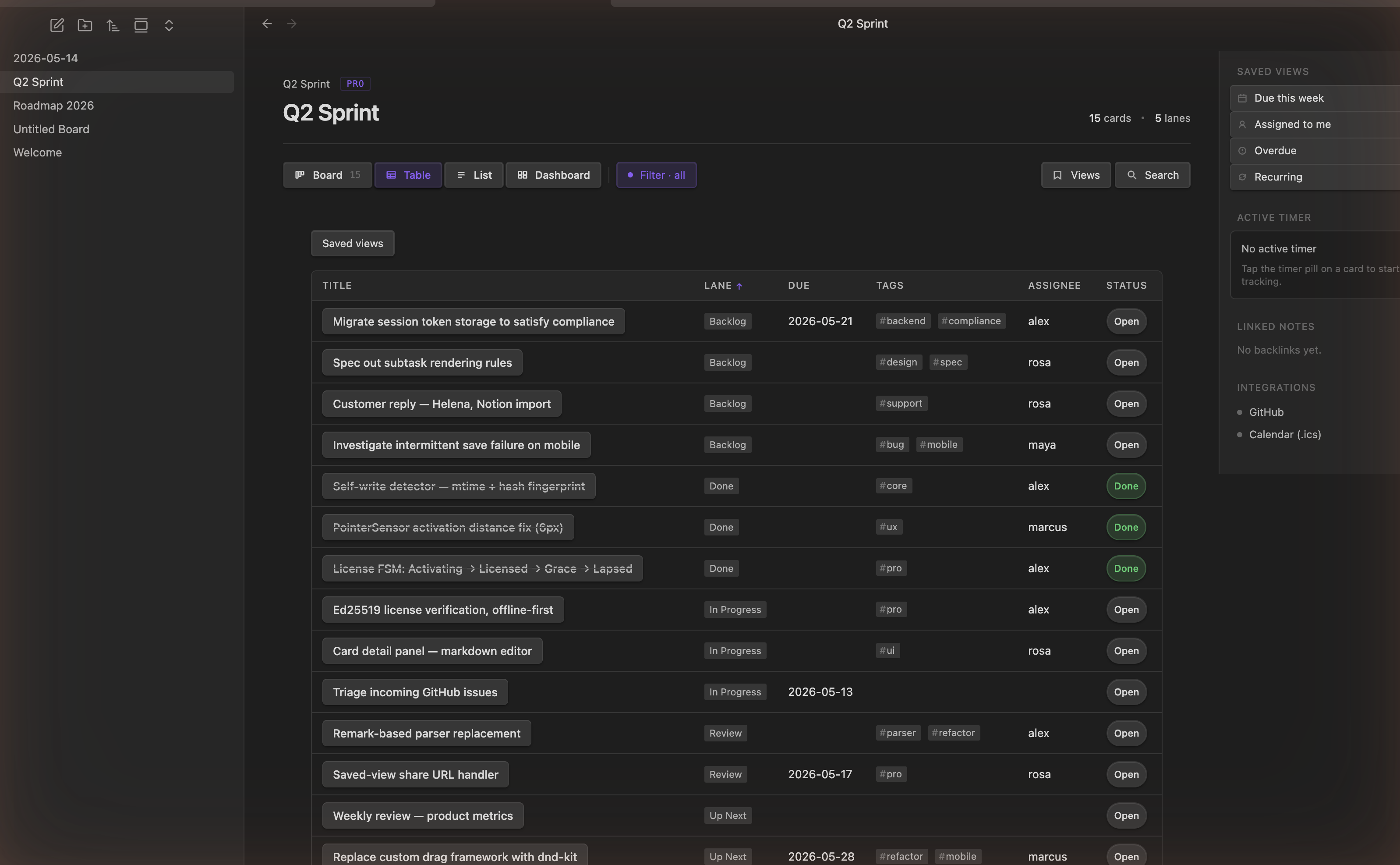Screen dimensions: 1400x865
Task: Switch to the List view tab
Action: pyautogui.click(x=474, y=175)
